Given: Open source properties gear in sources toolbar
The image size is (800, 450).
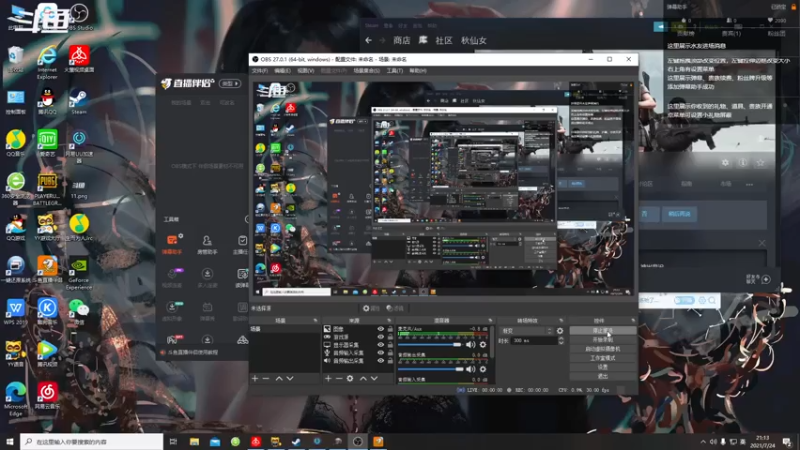Looking at the screenshot, I should 350,379.
